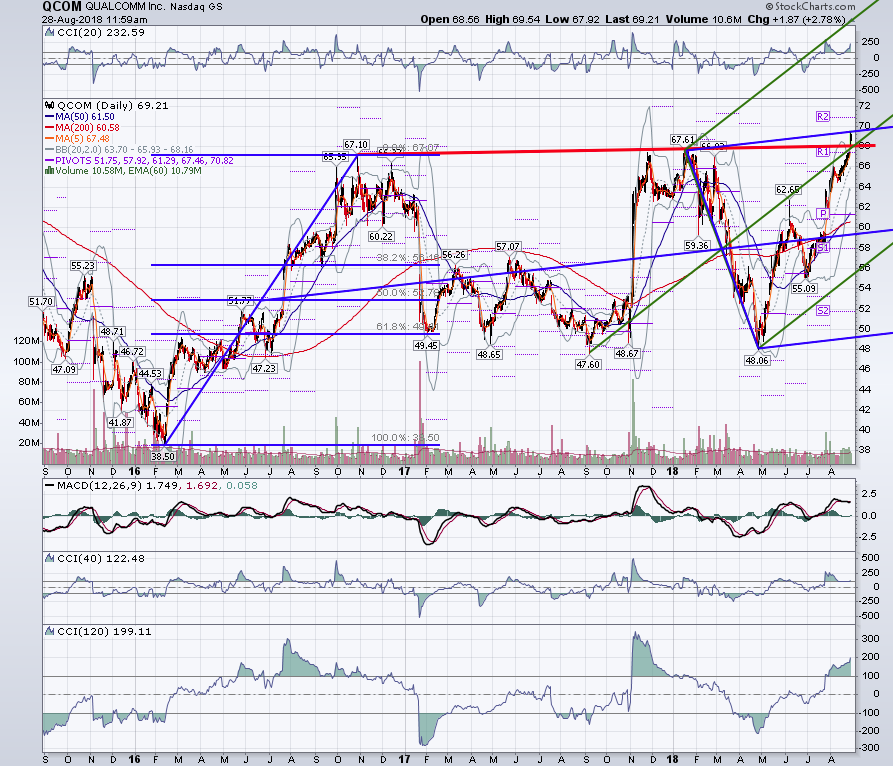The width and height of the screenshot is (893, 766).
Task: Click the candlestick icon beside QCOM (Daily)
Action: [50, 105]
